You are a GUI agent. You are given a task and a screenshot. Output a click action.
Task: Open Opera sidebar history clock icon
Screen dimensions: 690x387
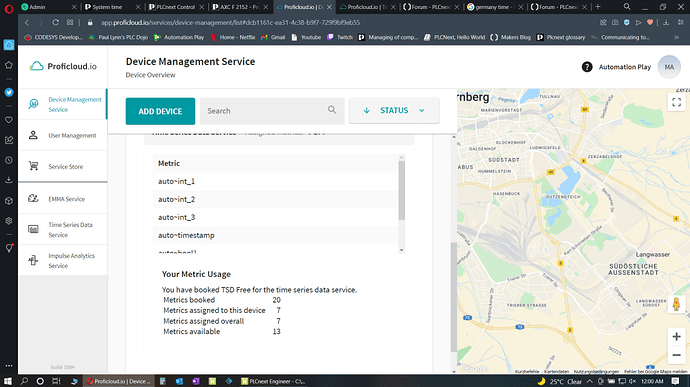(9, 160)
